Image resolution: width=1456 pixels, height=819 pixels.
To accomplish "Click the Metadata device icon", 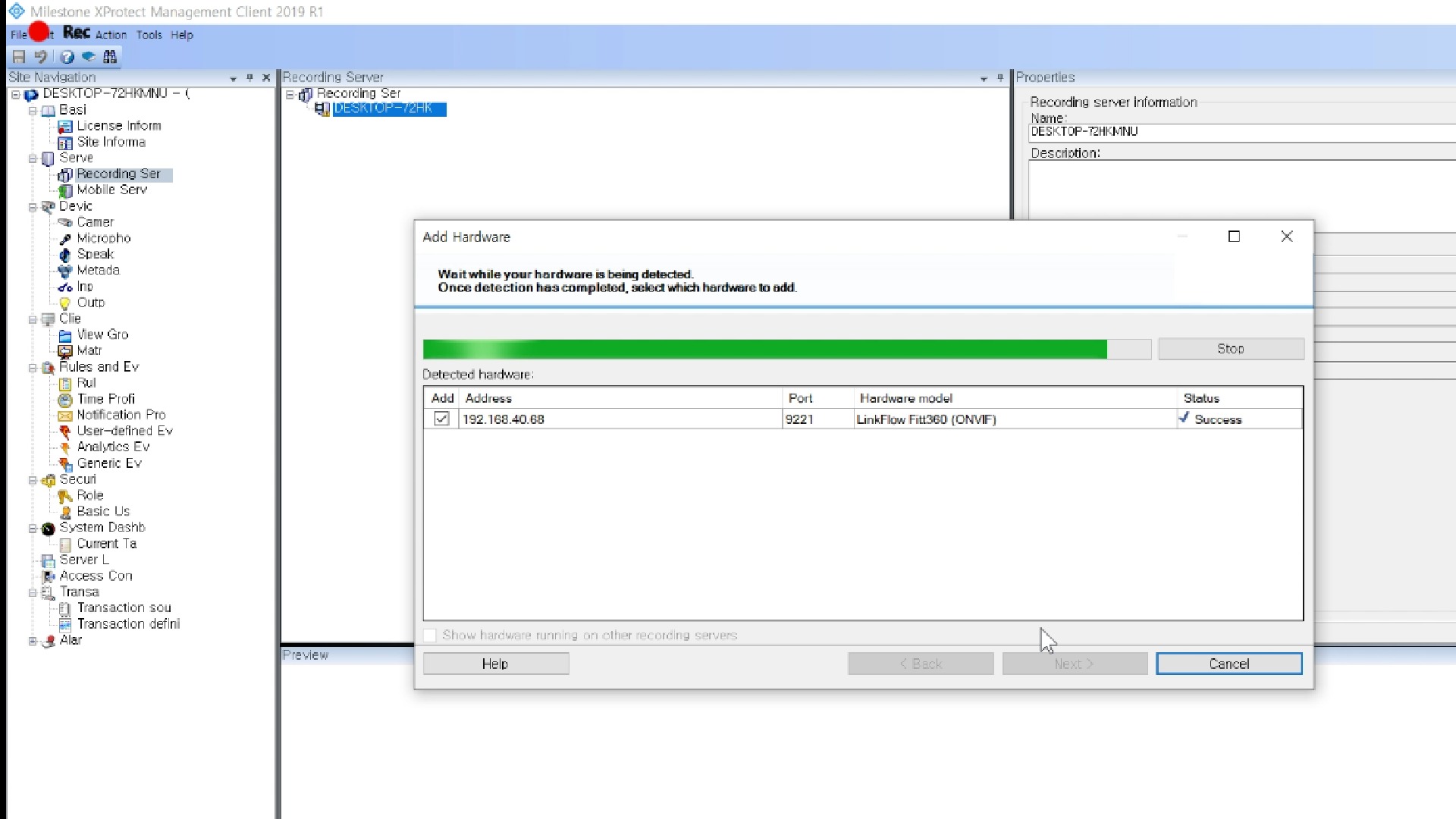I will (65, 271).
